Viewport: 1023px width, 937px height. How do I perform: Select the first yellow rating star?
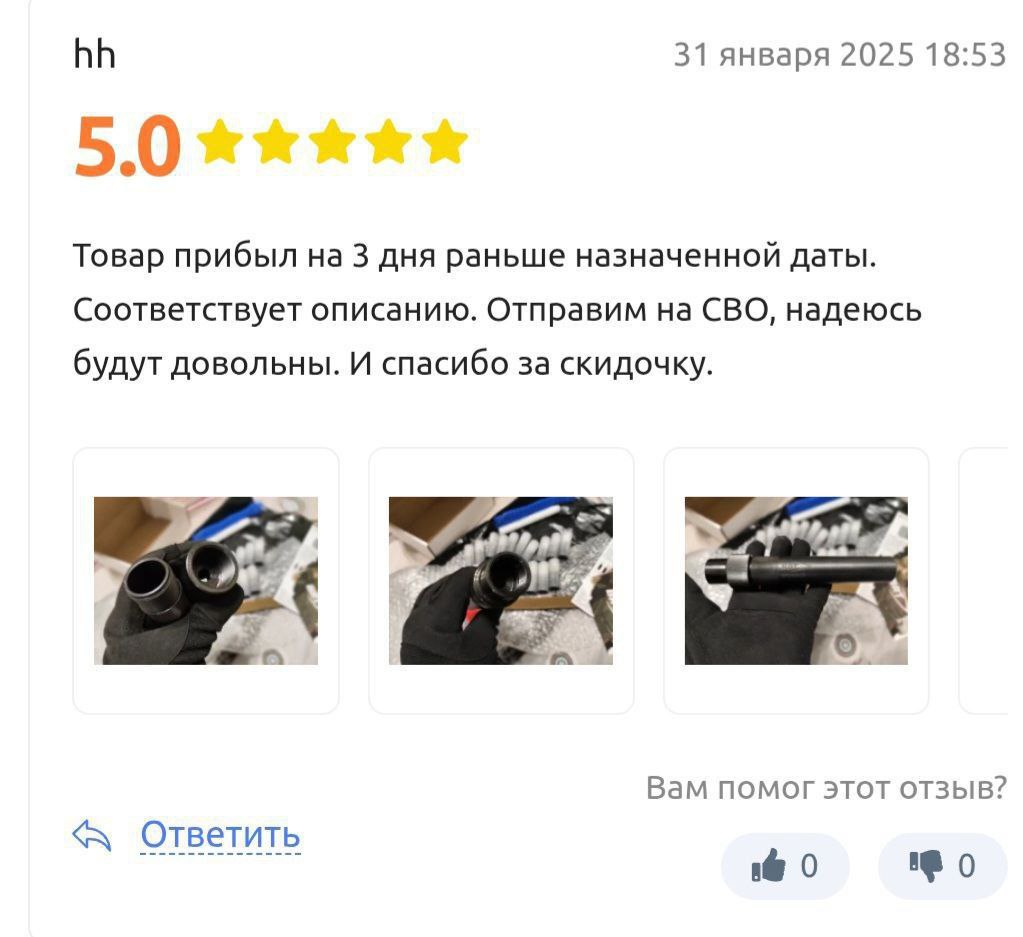(x=220, y=141)
